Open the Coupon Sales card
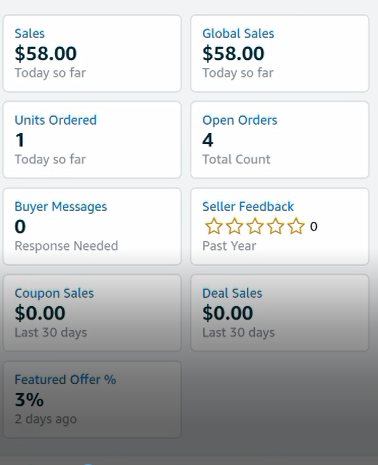 (92, 313)
